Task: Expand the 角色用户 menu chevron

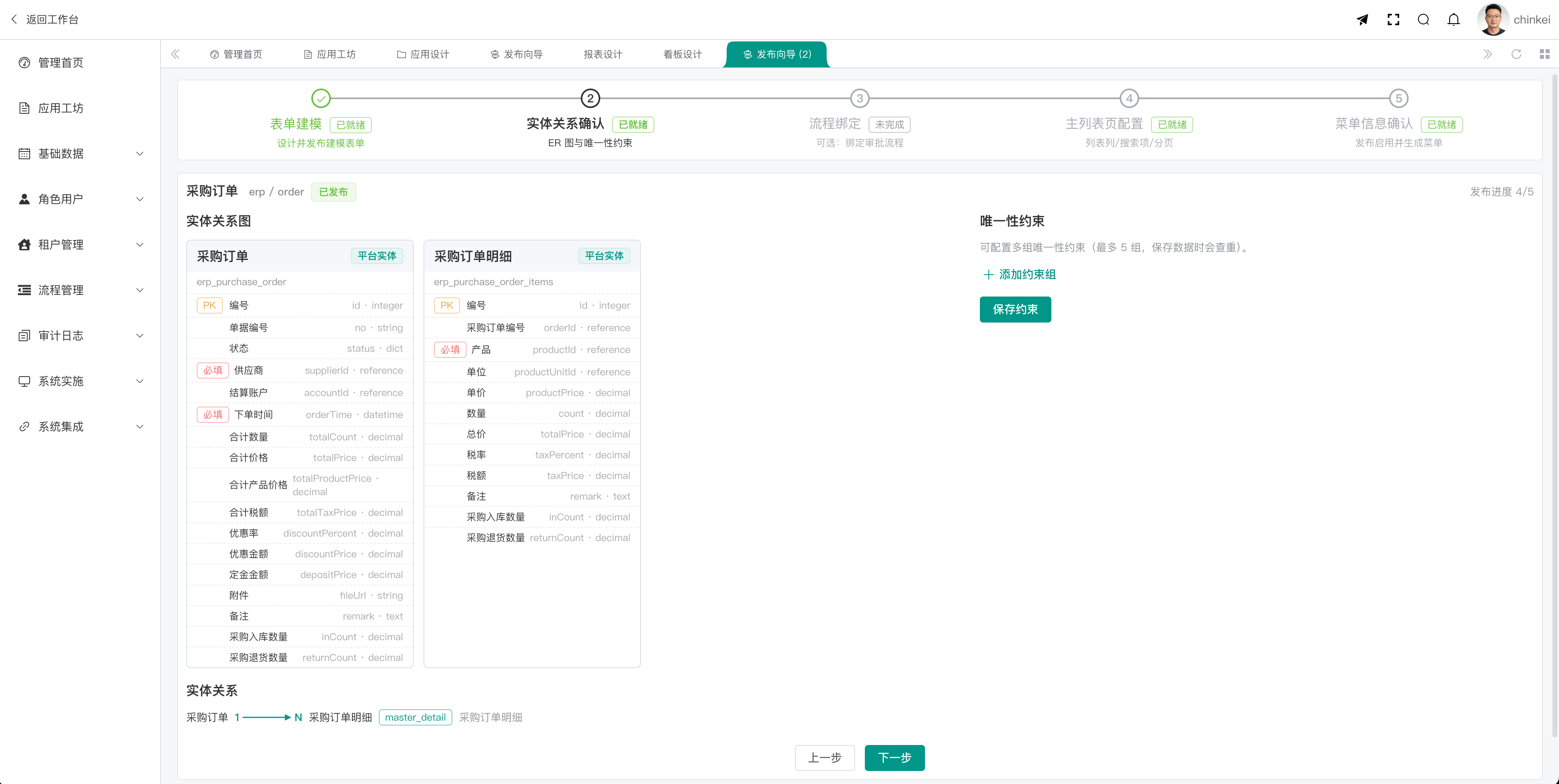Action: click(140, 199)
